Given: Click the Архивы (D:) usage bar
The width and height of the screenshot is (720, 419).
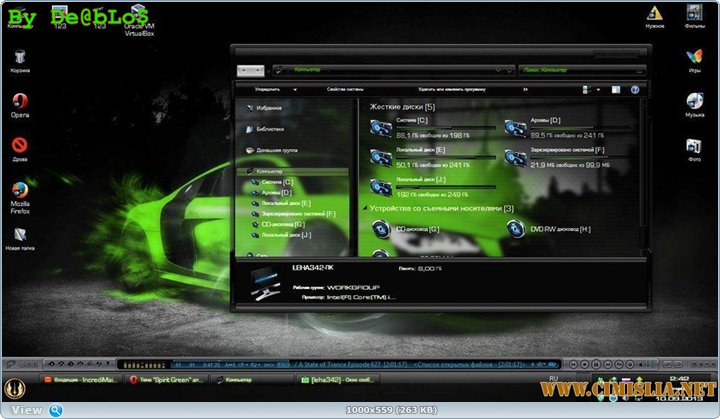Looking at the screenshot, I should (580, 128).
